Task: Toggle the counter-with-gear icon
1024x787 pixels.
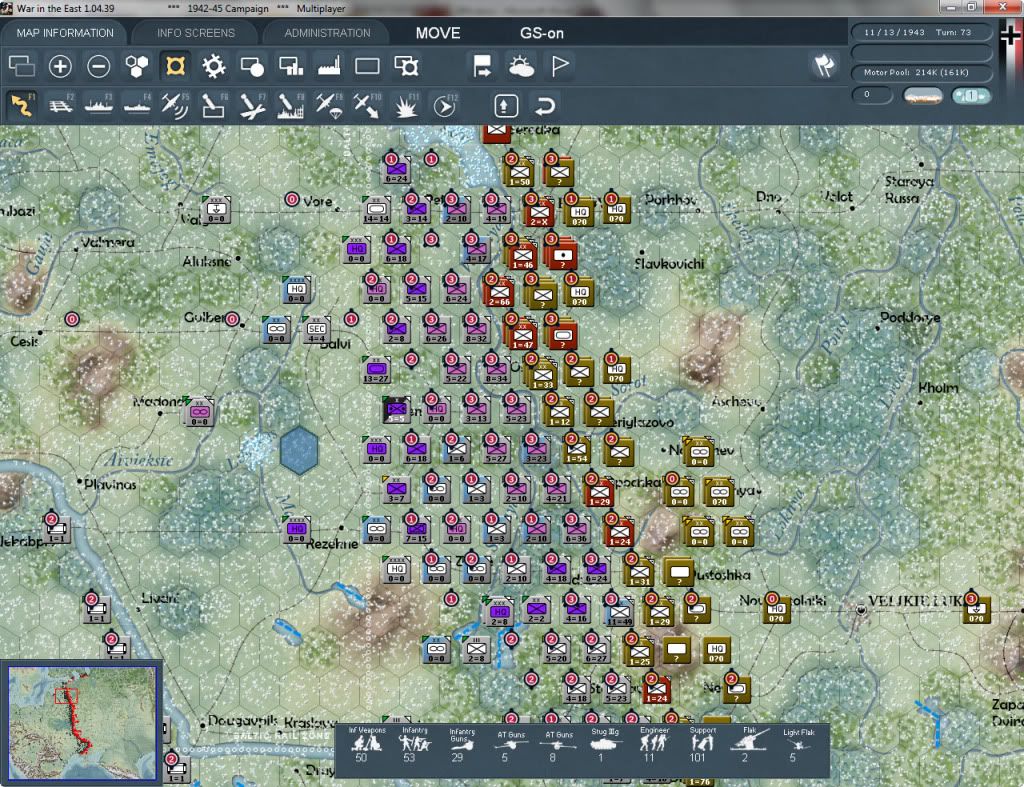Action: [406, 66]
